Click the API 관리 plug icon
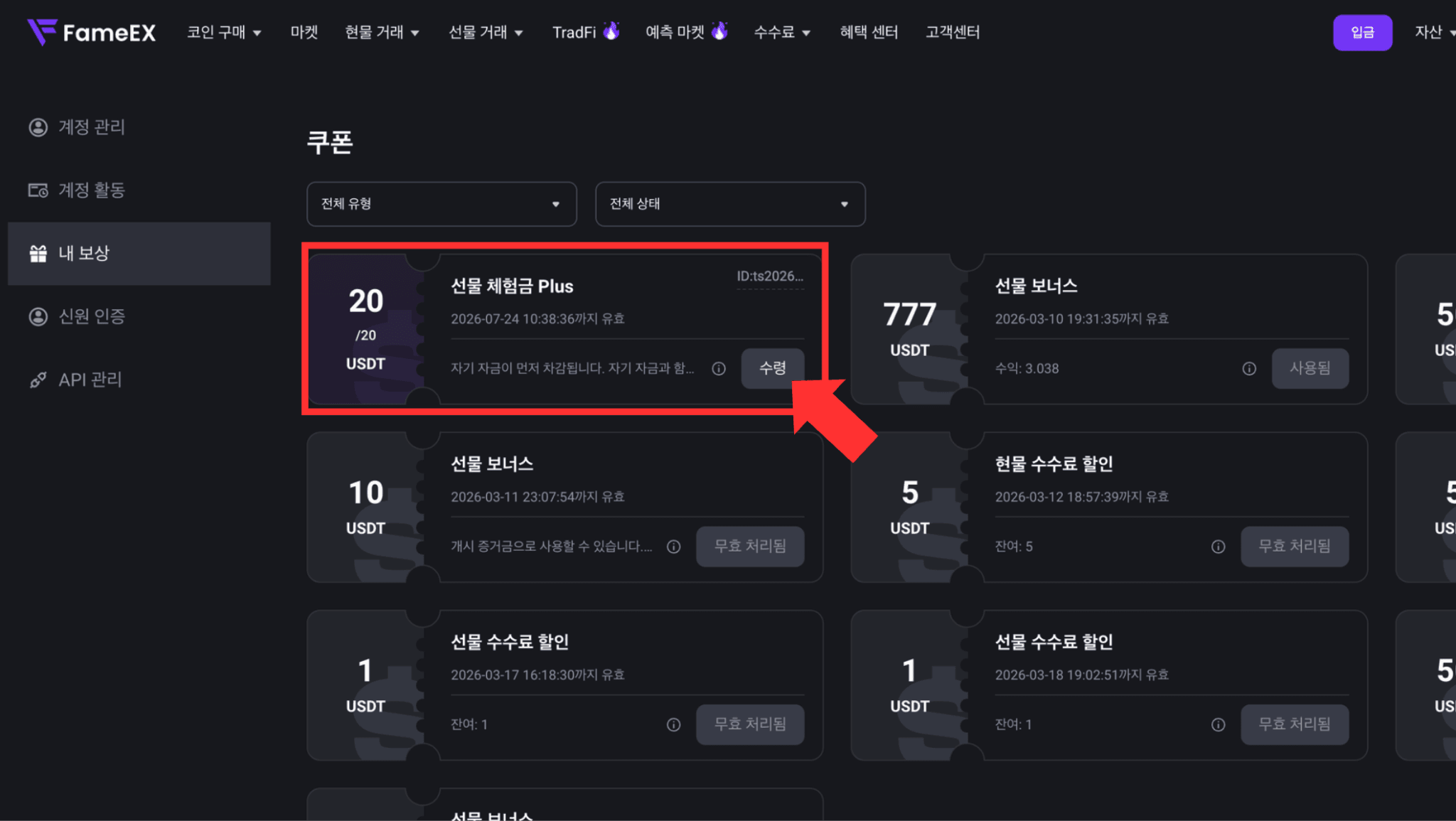Image resolution: width=1456 pixels, height=821 pixels. (x=38, y=380)
